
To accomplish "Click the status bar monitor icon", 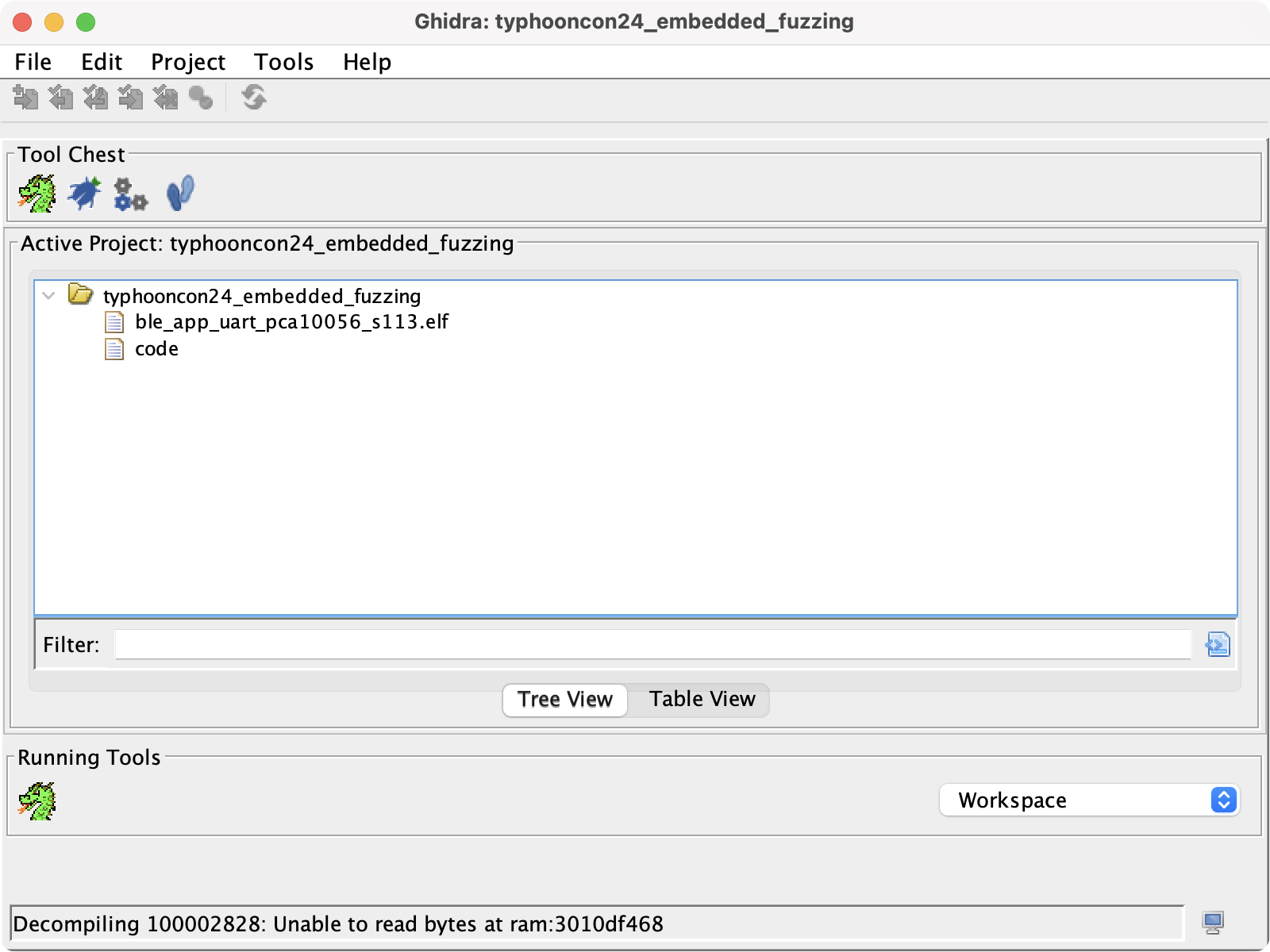I will click(x=1213, y=923).
